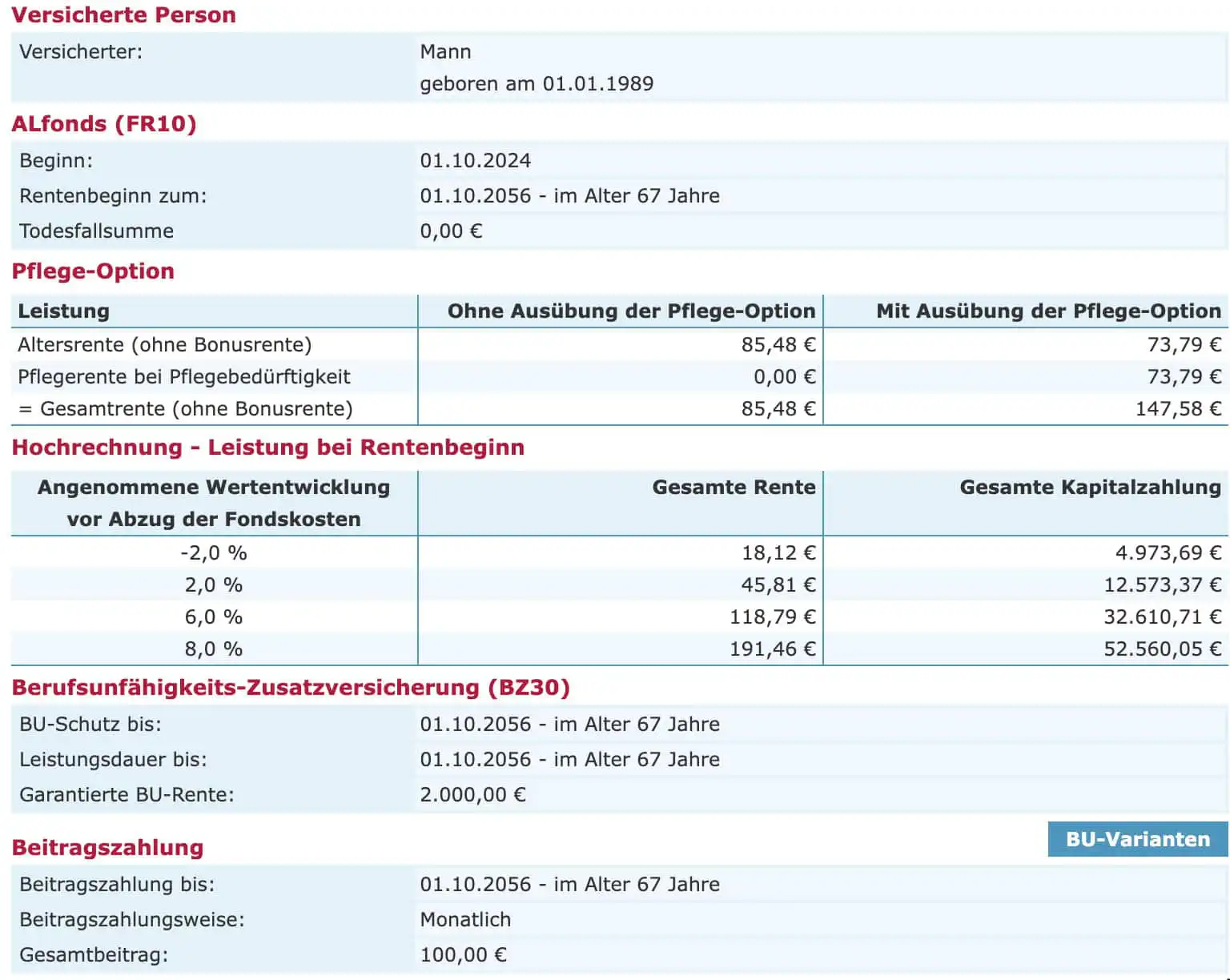The height and width of the screenshot is (980, 1230).
Task: Click the BU-Varianten button
Action: [x=1137, y=839]
